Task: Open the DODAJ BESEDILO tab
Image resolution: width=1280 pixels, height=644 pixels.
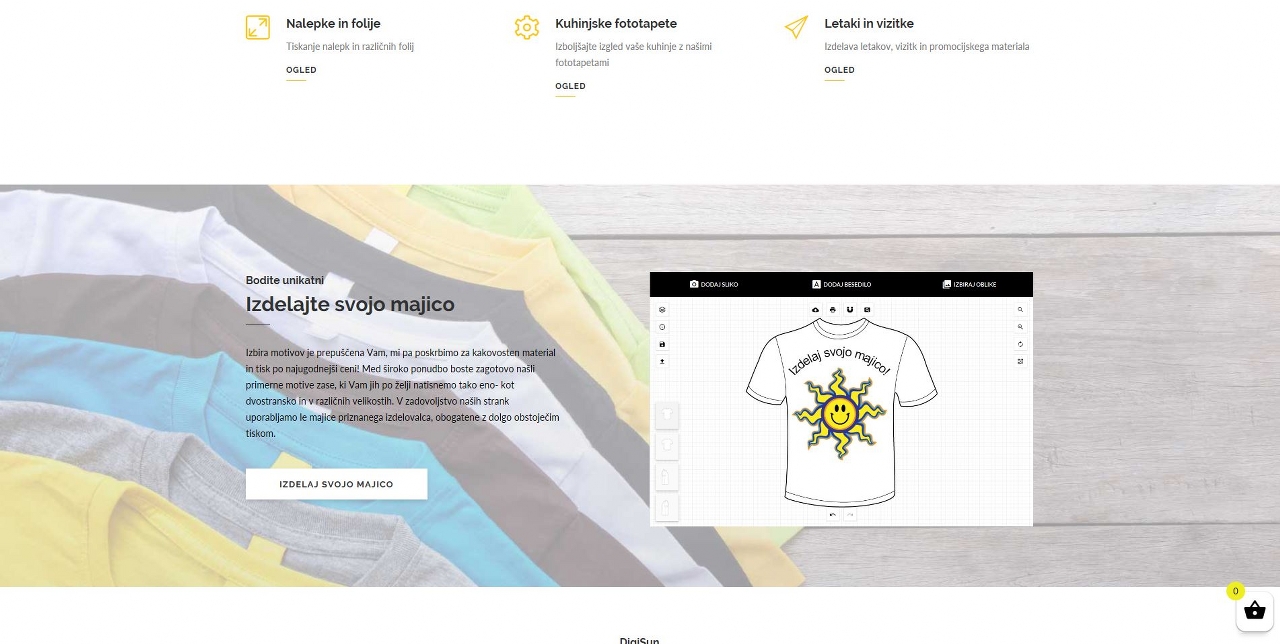Action: tap(841, 285)
